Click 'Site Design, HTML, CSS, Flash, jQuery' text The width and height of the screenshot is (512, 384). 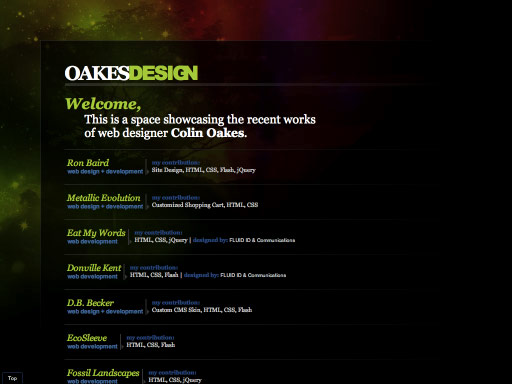tap(204, 170)
